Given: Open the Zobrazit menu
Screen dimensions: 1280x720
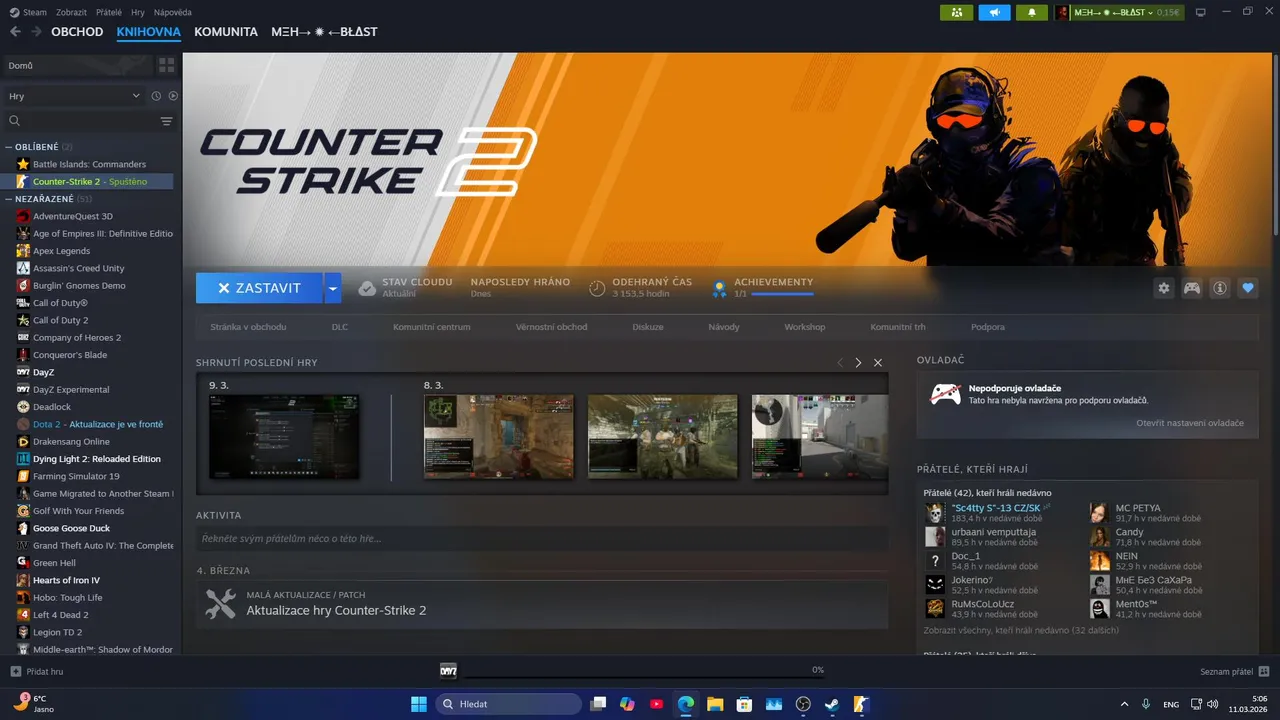Looking at the screenshot, I should click(x=70, y=12).
